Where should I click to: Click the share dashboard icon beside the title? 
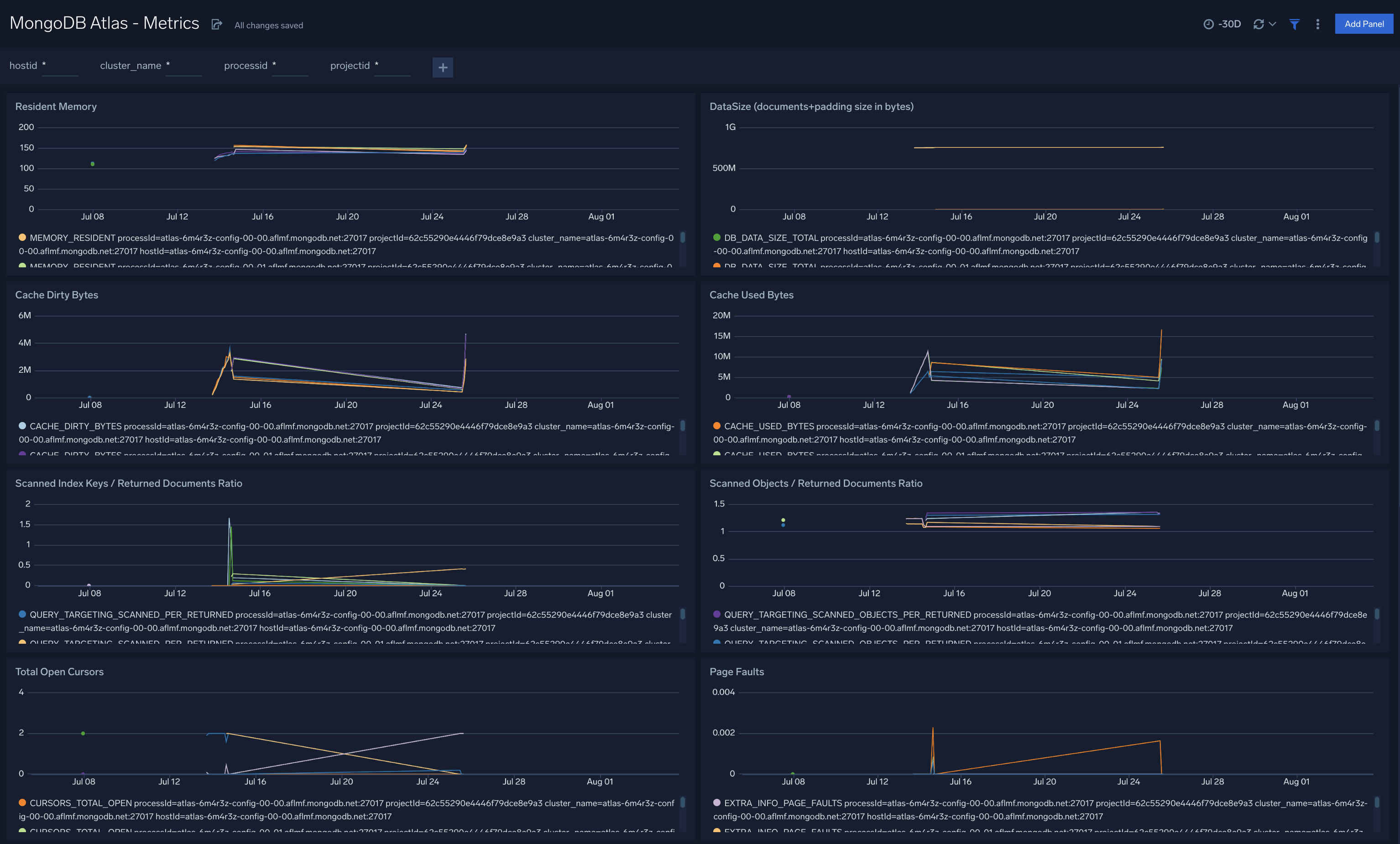216,24
